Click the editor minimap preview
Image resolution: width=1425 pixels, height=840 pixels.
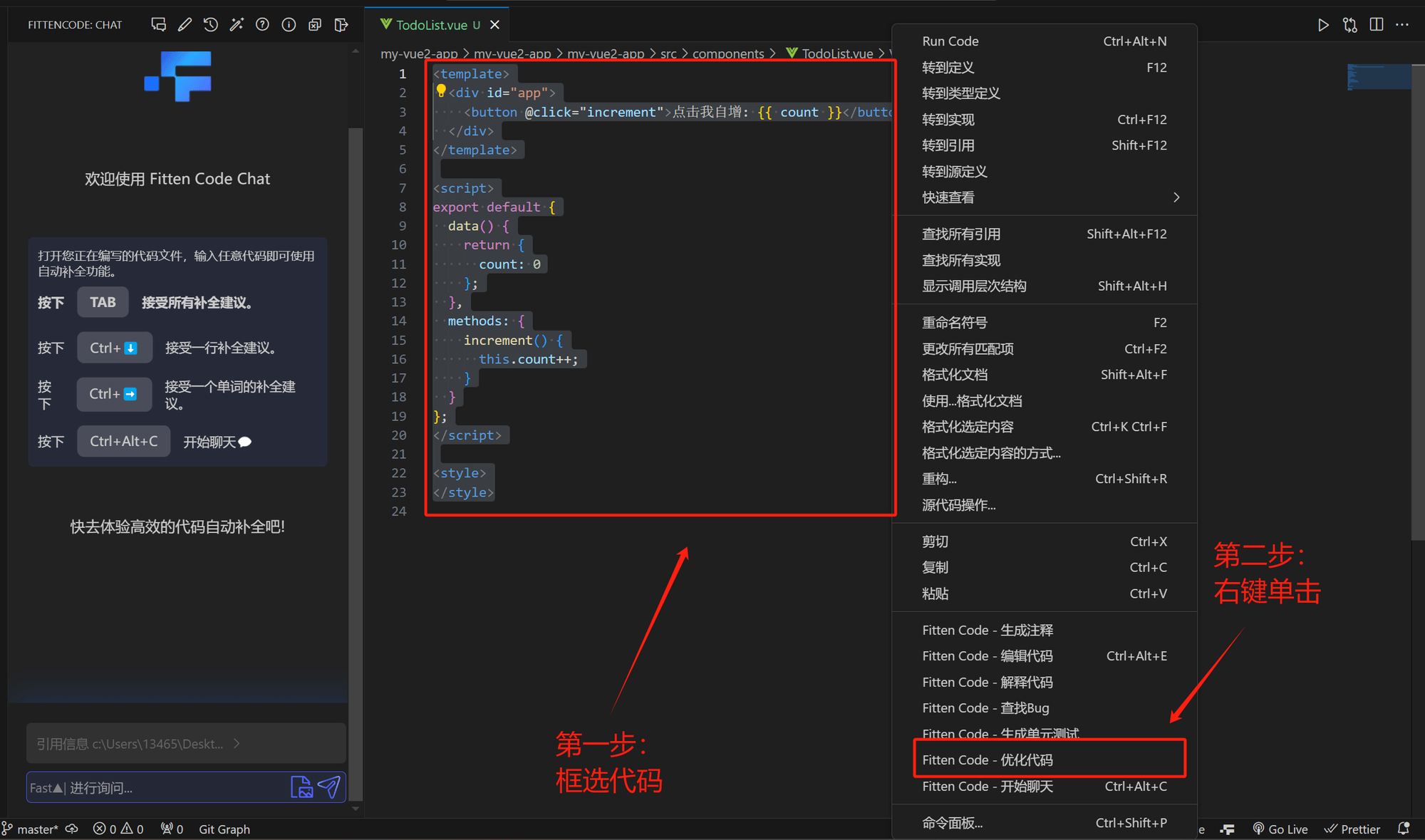pos(1379,77)
